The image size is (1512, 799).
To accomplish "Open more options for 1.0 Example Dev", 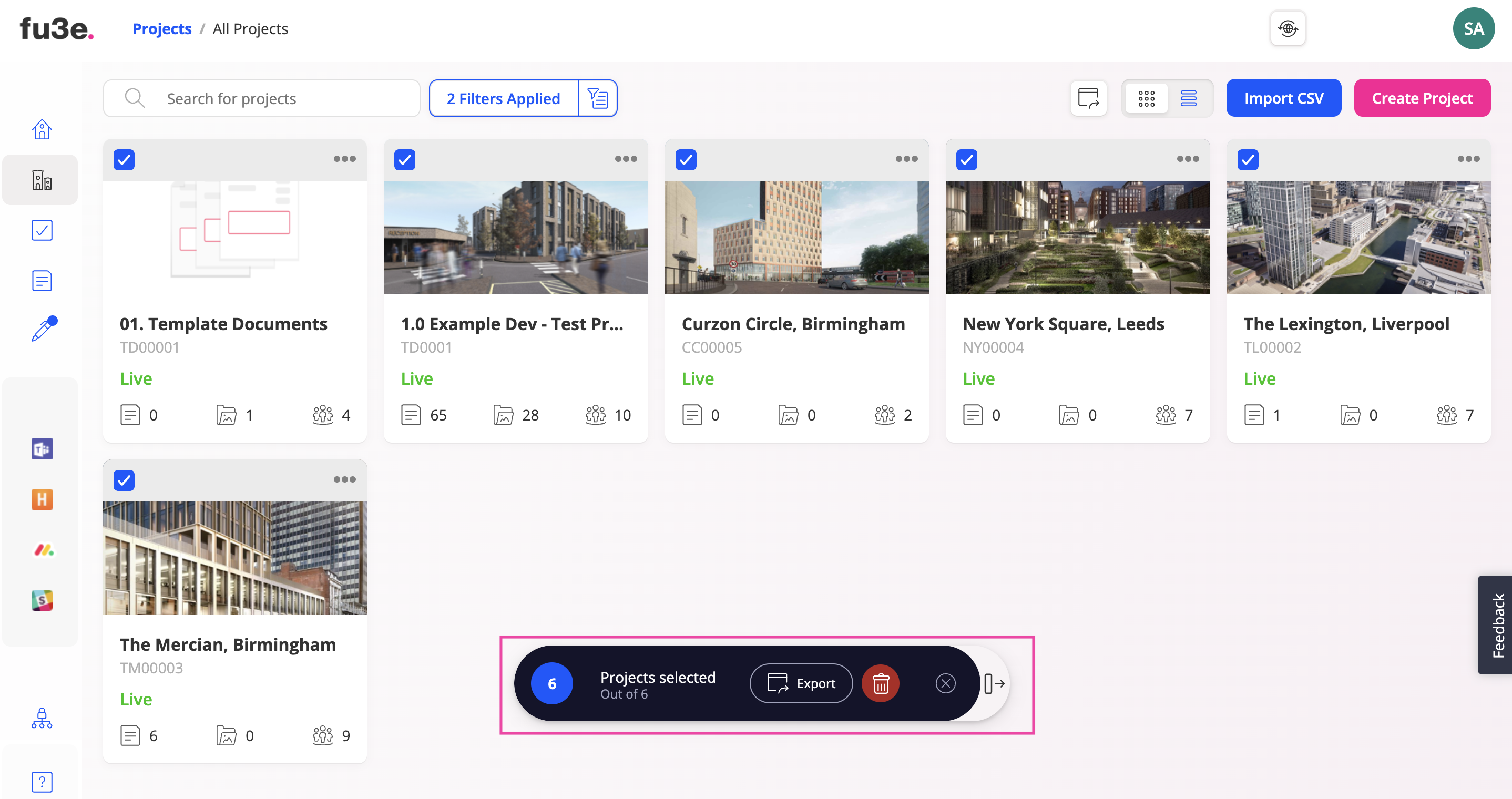I will [x=626, y=159].
